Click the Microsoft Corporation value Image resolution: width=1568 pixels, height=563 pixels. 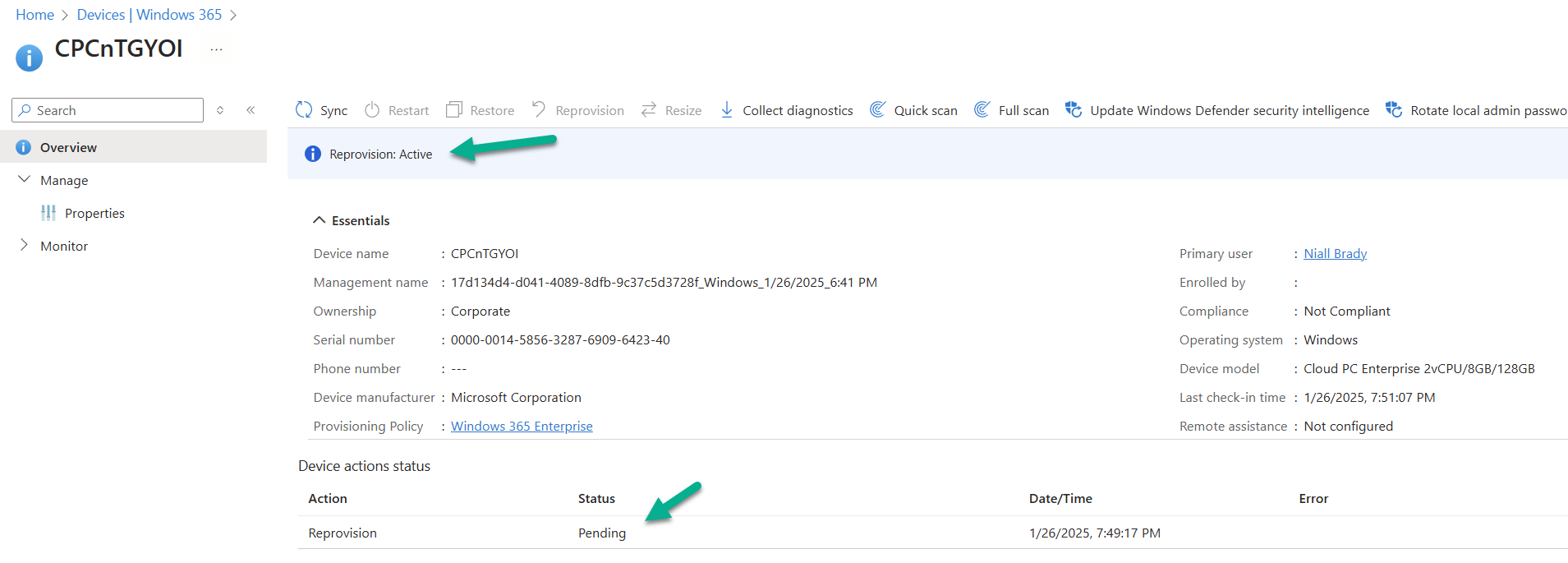516,397
